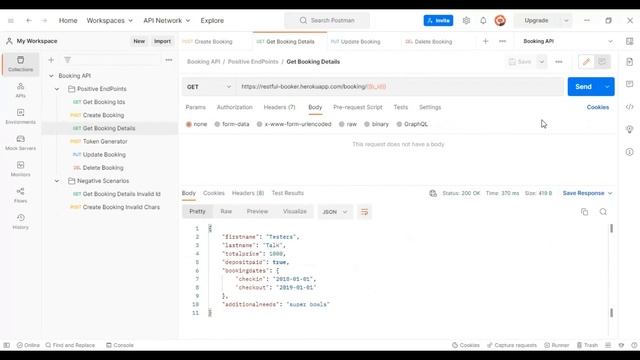Open the Workspaces dropdown menu

(109, 20)
